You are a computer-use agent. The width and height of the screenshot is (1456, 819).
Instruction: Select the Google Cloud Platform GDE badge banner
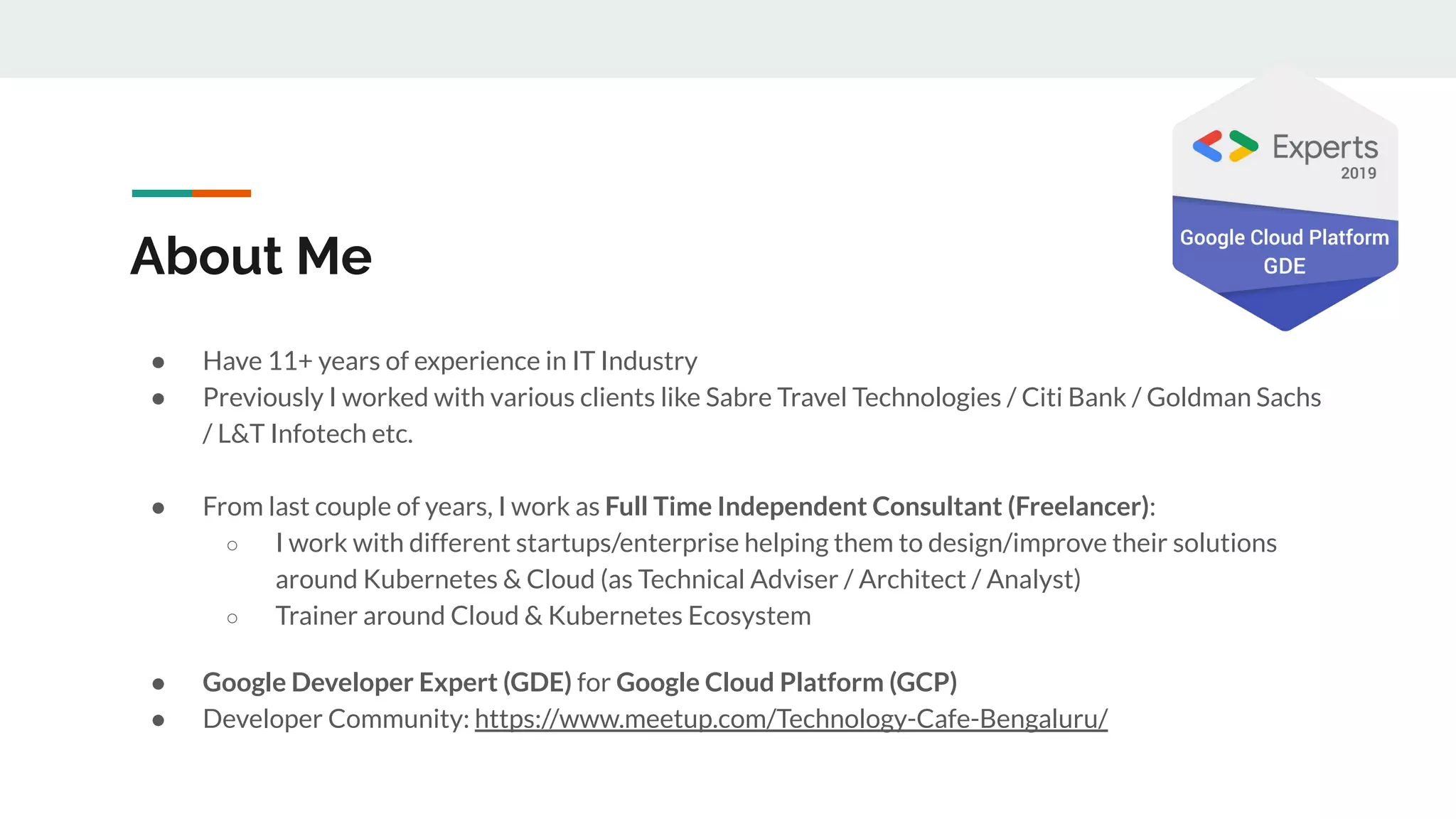click(1285, 251)
